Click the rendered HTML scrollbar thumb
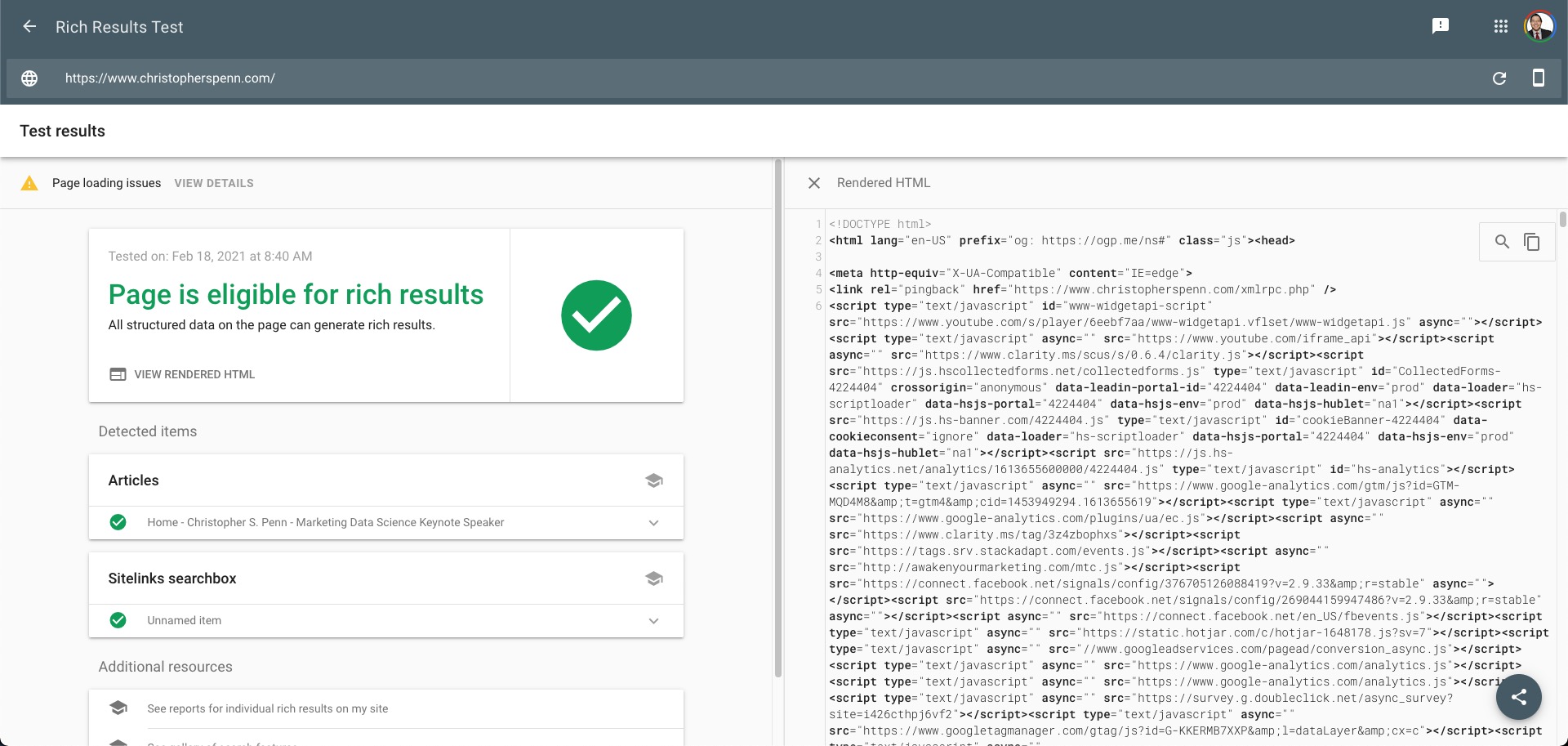The height and width of the screenshot is (746, 1568). 1562,219
